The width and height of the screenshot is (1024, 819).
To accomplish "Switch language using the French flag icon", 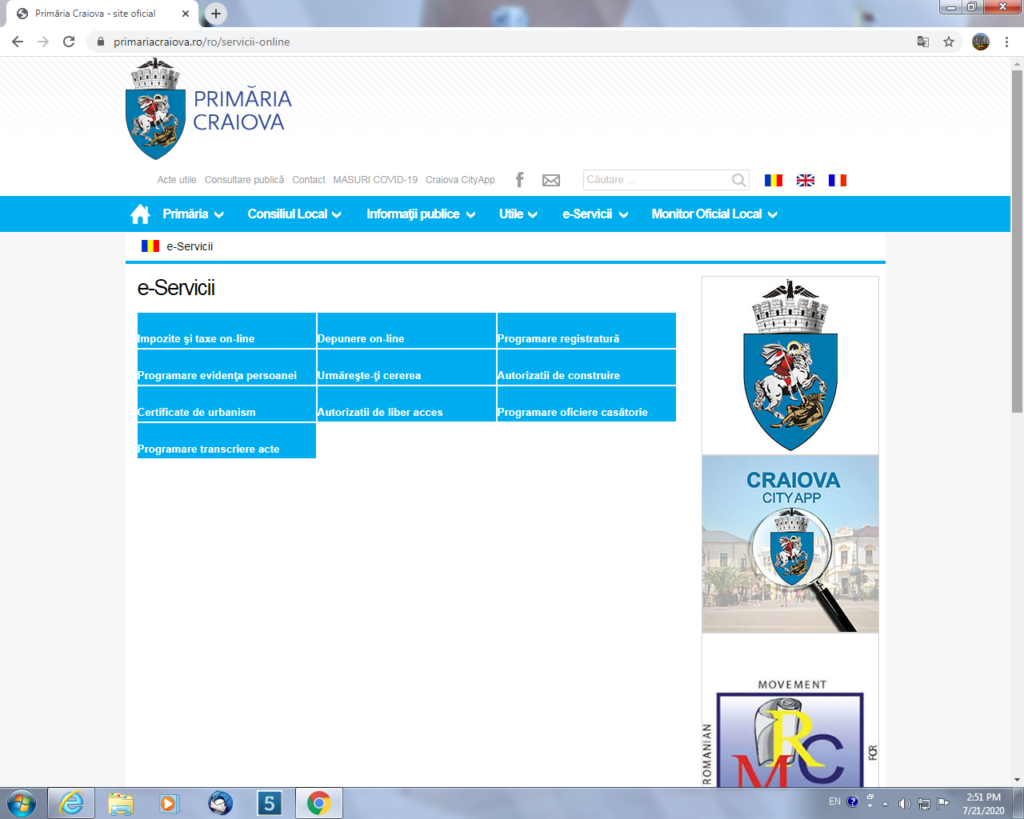I will [x=837, y=179].
